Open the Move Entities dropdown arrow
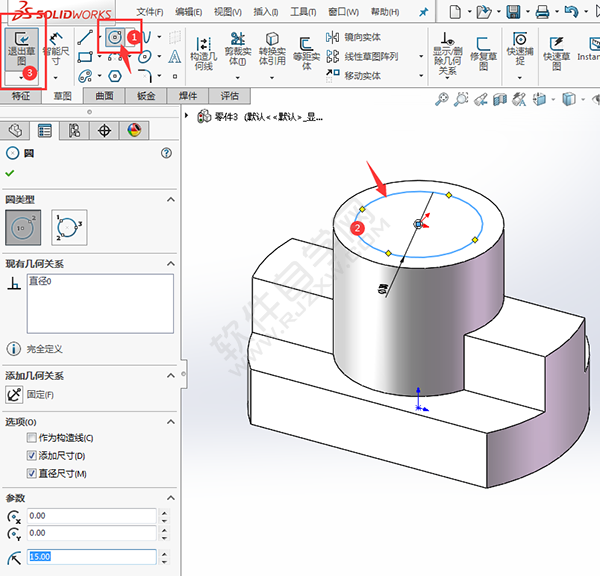 click(x=421, y=75)
